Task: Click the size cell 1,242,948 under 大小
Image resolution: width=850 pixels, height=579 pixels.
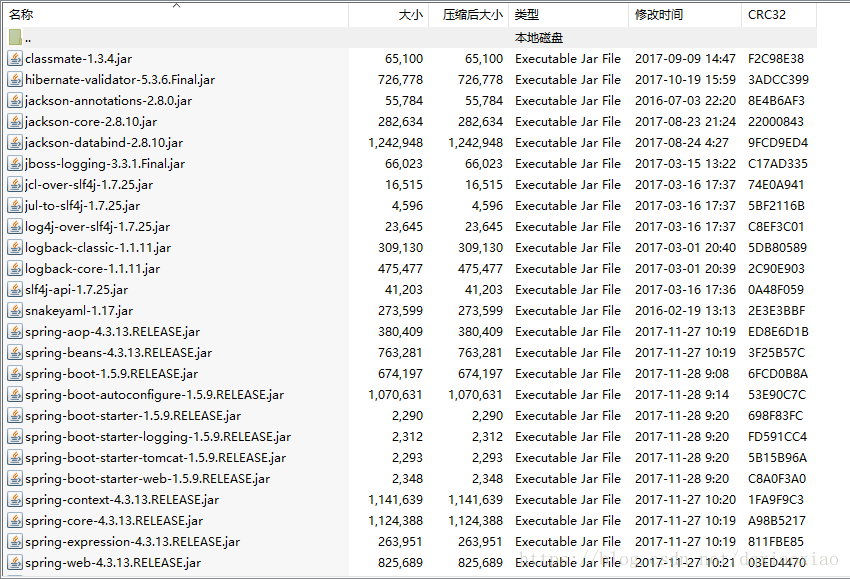Action: point(396,143)
